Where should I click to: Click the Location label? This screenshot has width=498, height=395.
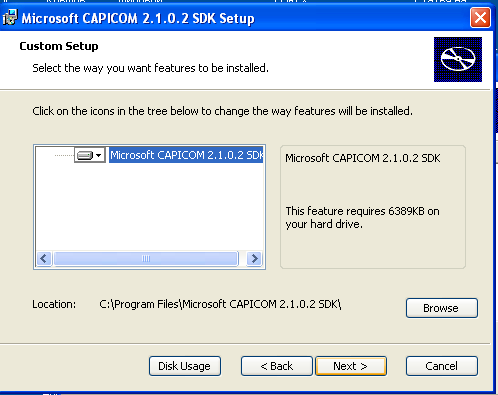point(54,304)
